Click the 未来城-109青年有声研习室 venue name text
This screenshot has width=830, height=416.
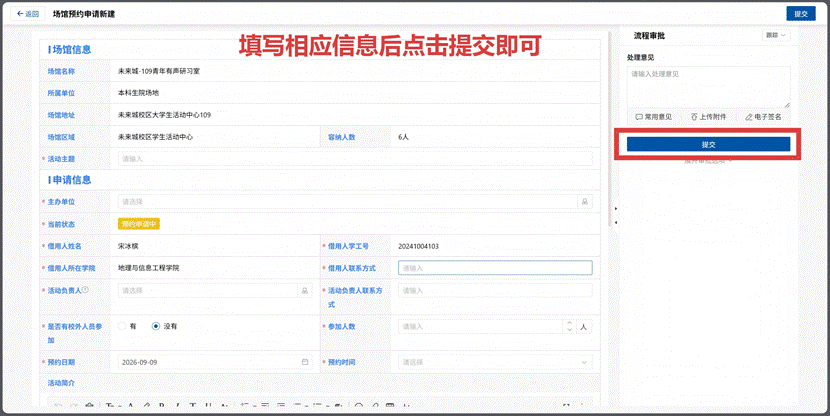click(159, 71)
